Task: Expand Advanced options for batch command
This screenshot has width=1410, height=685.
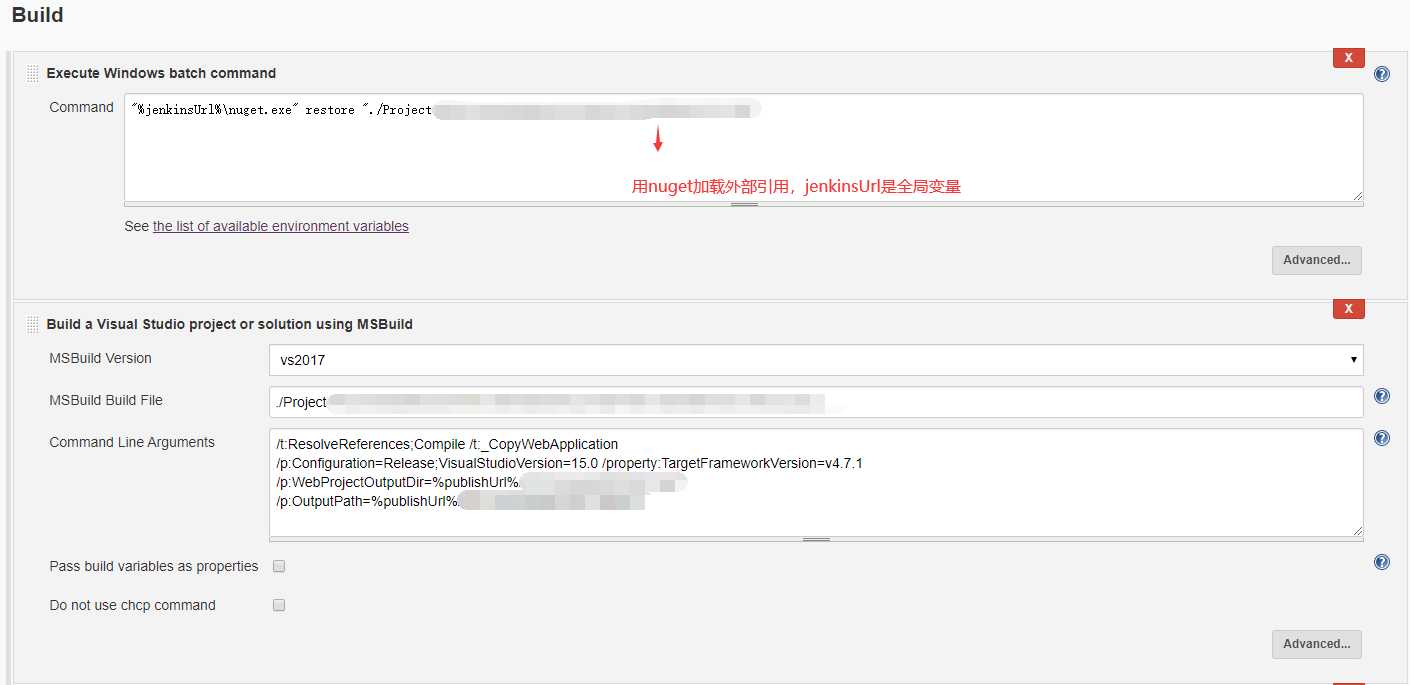Action: click(1316, 260)
